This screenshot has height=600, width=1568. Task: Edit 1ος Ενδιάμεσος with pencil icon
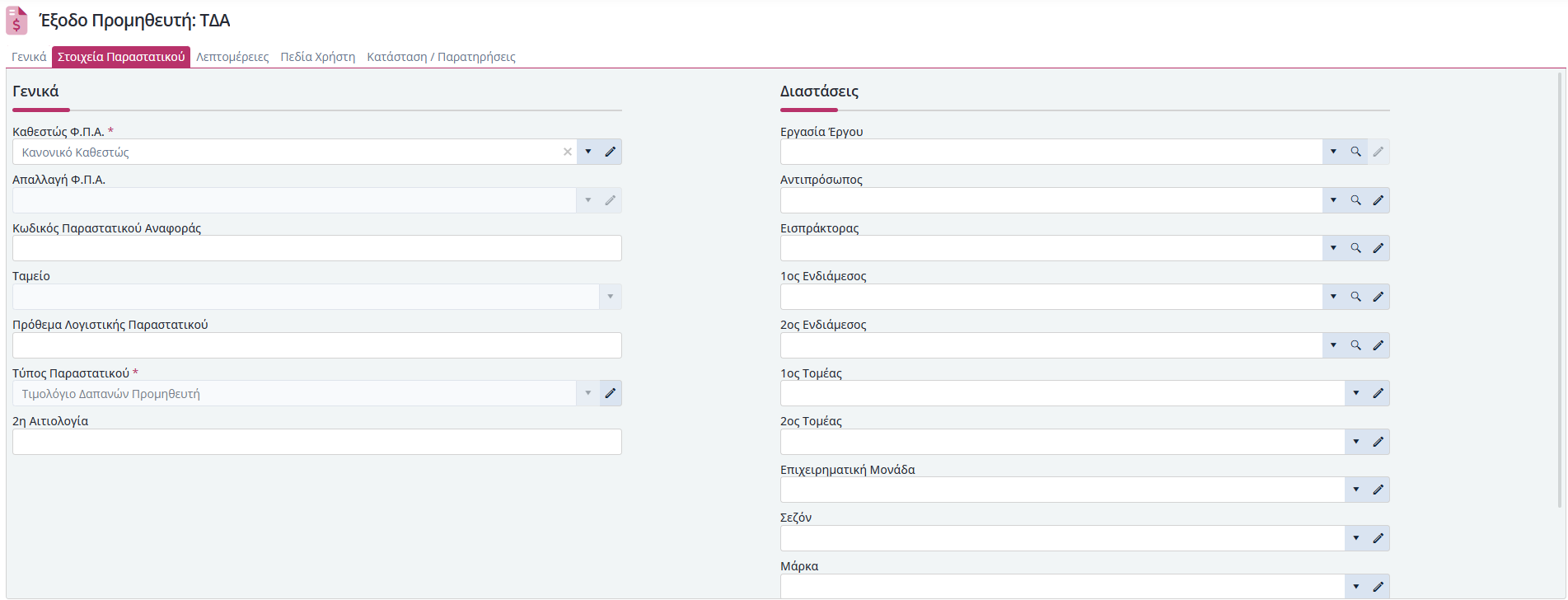click(x=1378, y=297)
